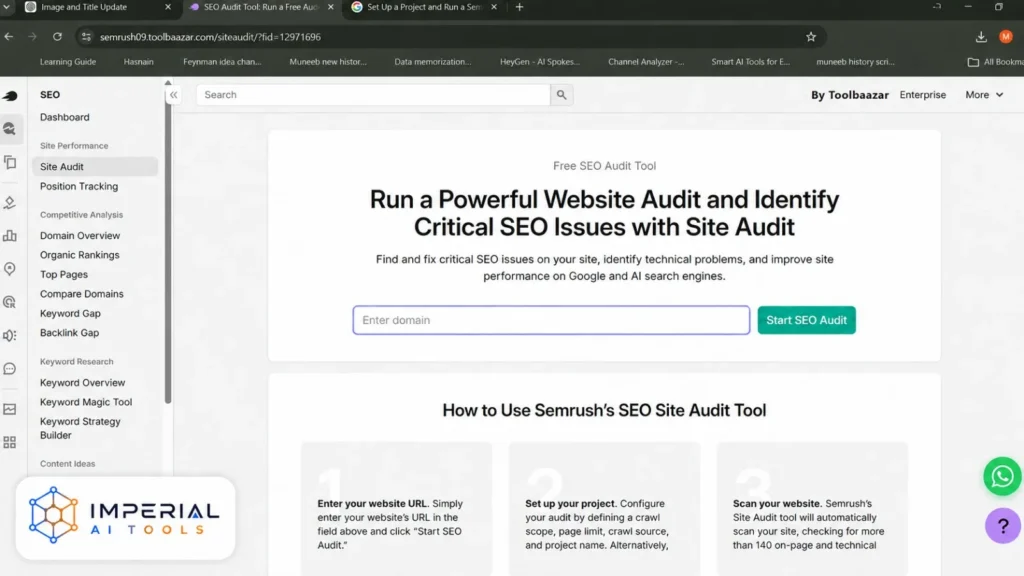Open the muneeb history scri bookmark
Viewport: 1024px width, 576px height.
click(x=855, y=61)
